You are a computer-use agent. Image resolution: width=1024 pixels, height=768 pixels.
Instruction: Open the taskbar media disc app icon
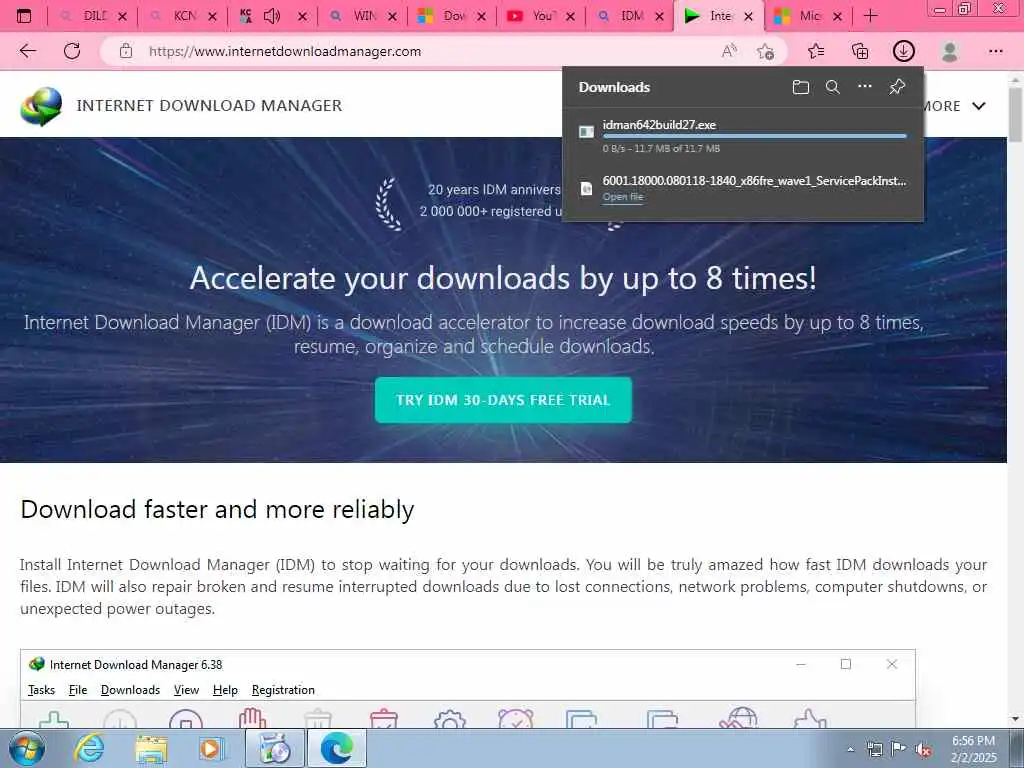[274, 748]
